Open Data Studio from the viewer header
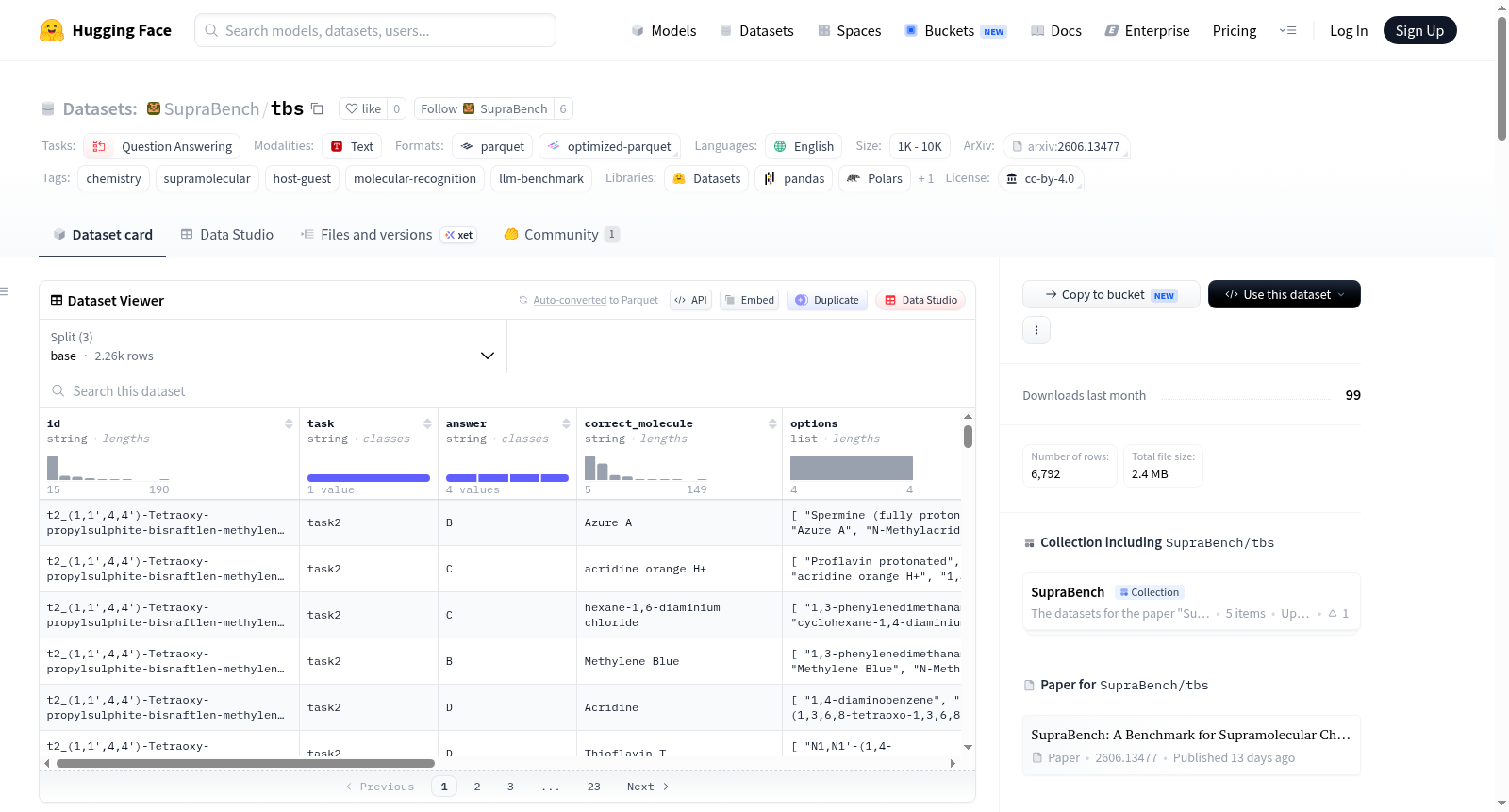Viewport: 1509px width, 812px height. tap(920, 300)
